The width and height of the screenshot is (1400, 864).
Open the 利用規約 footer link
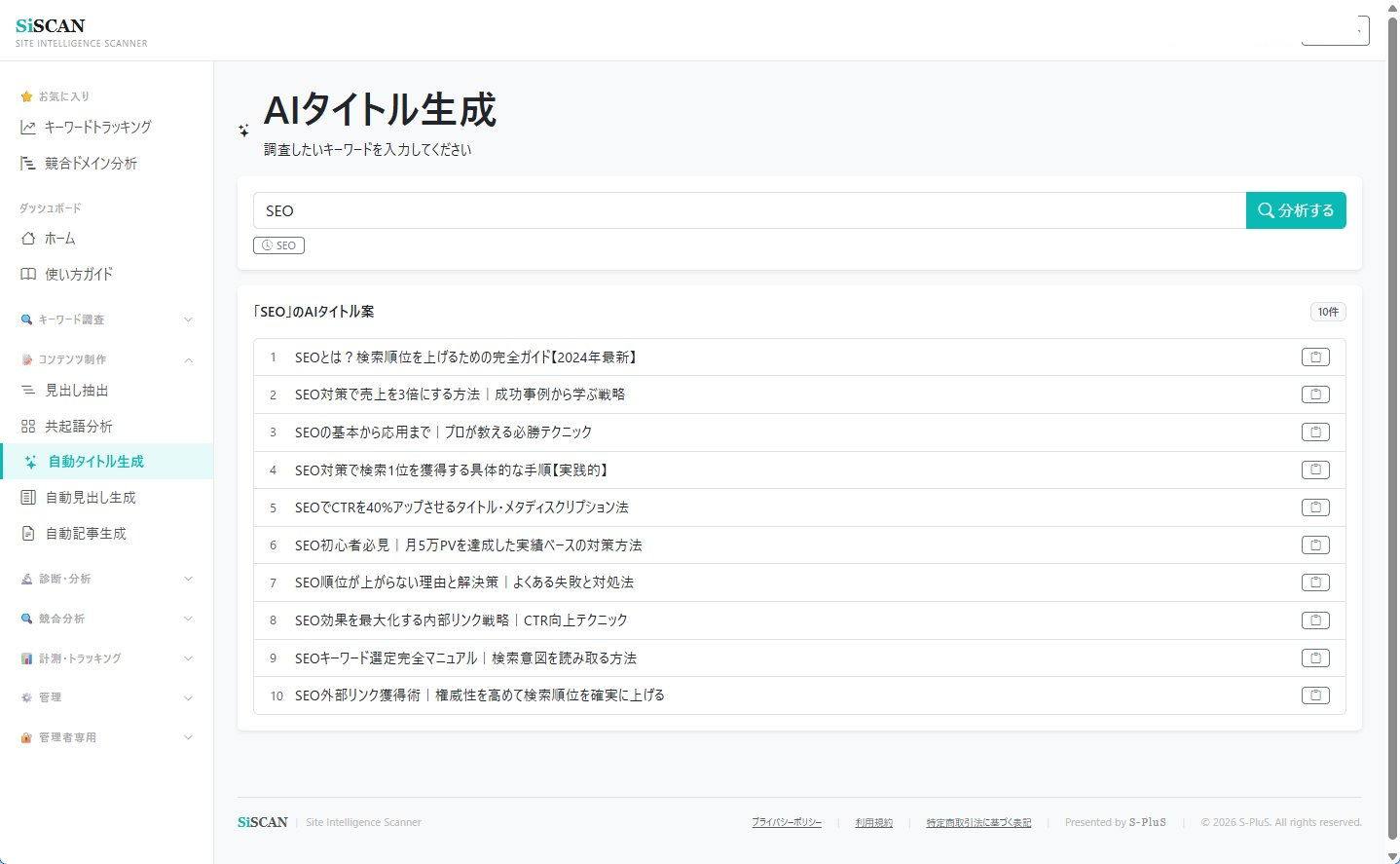click(x=873, y=823)
